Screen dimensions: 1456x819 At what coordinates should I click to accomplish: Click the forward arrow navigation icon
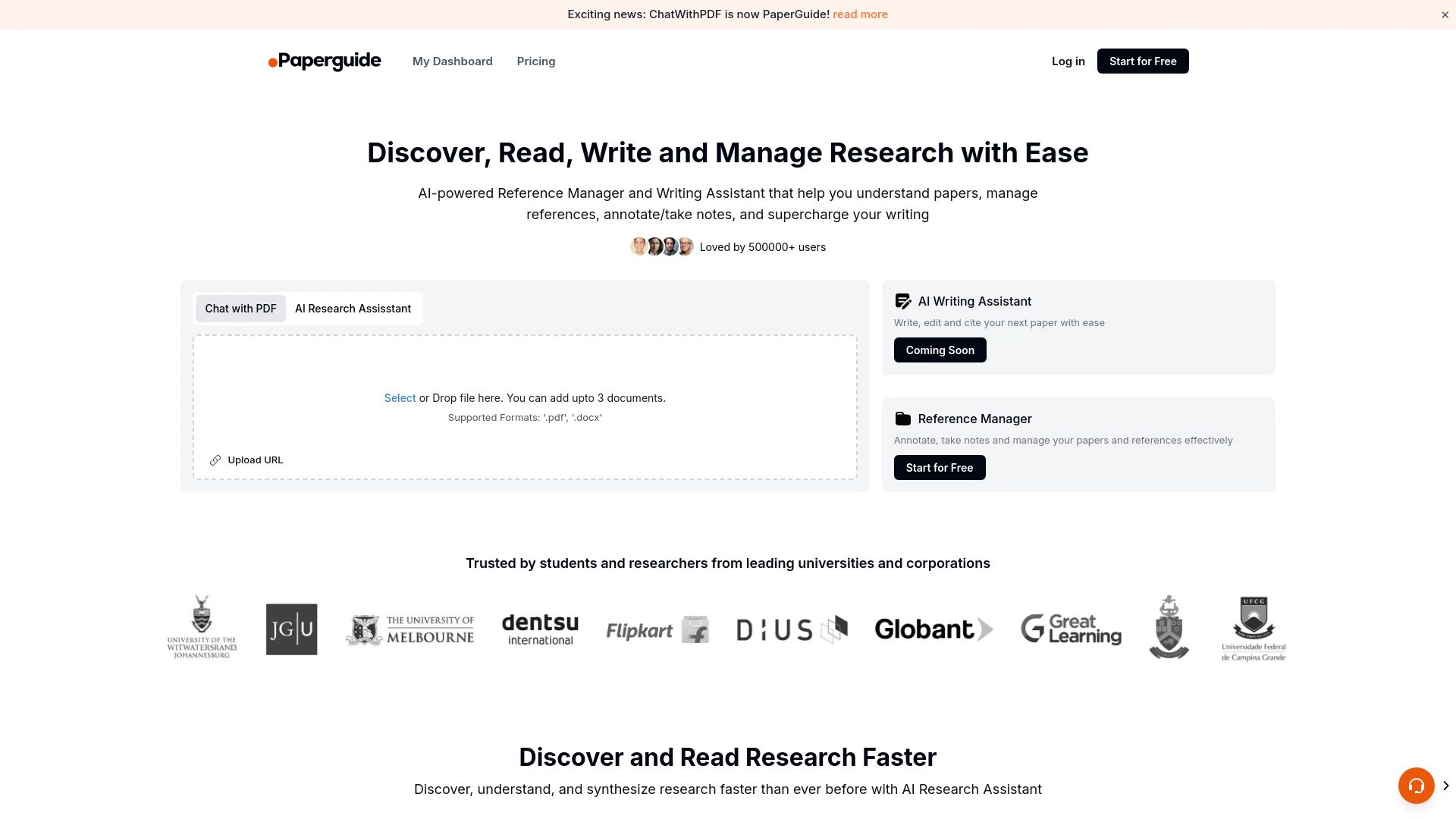point(1448,785)
